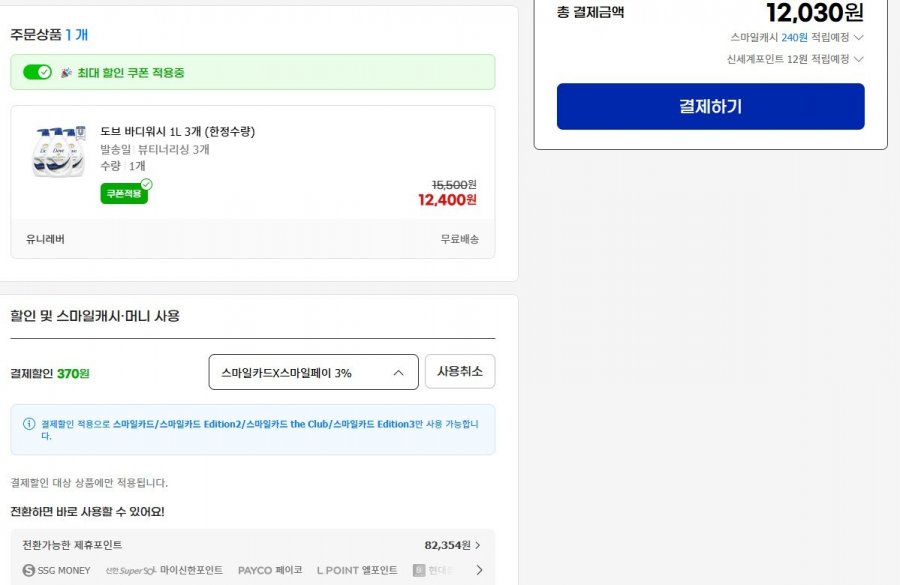This screenshot has width=900, height=585.
Task: Click the 15,500원 original strikethrough price
Action: pyautogui.click(x=453, y=184)
